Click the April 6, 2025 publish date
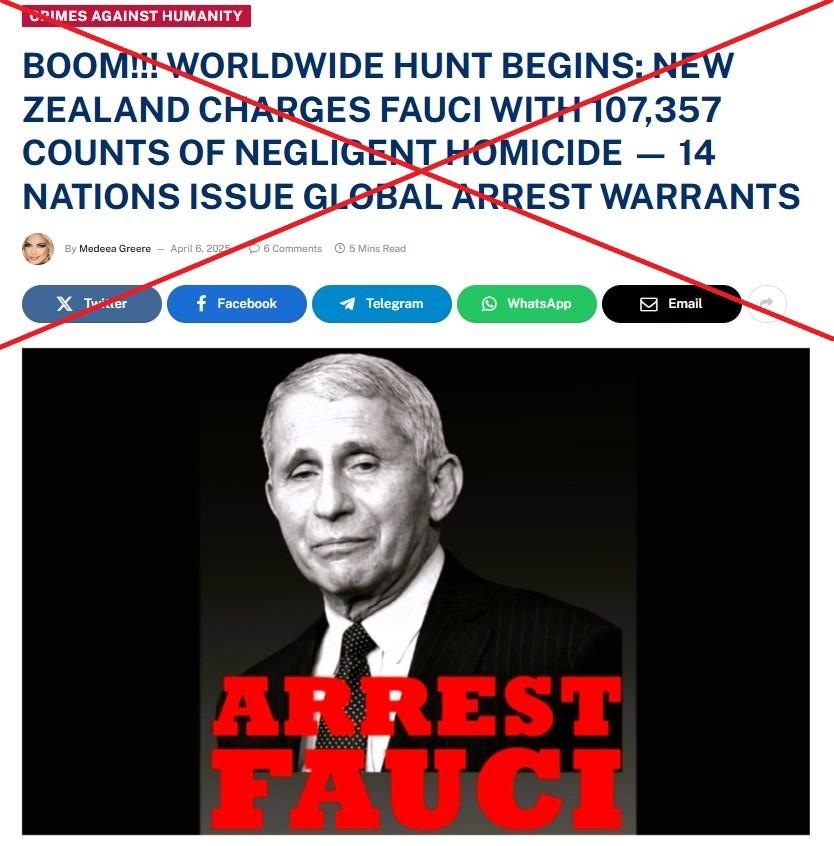Viewport: 834px width, 846px height. click(200, 249)
